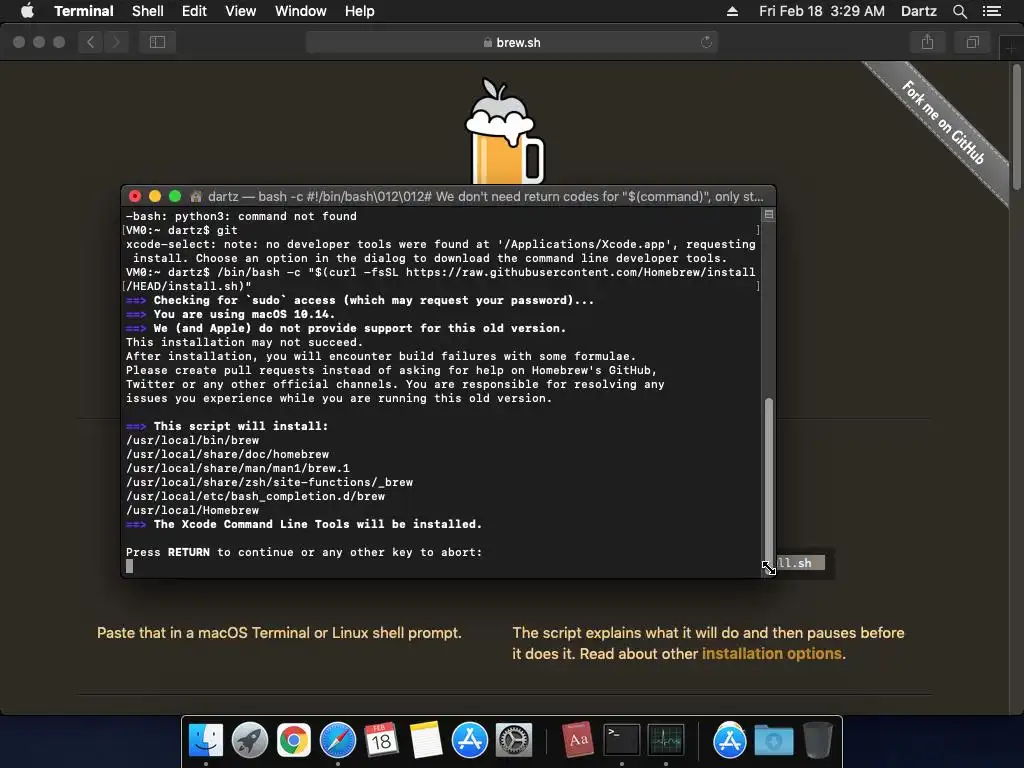Open the installation options link
Screen dimensions: 1024x768
(x=771, y=653)
